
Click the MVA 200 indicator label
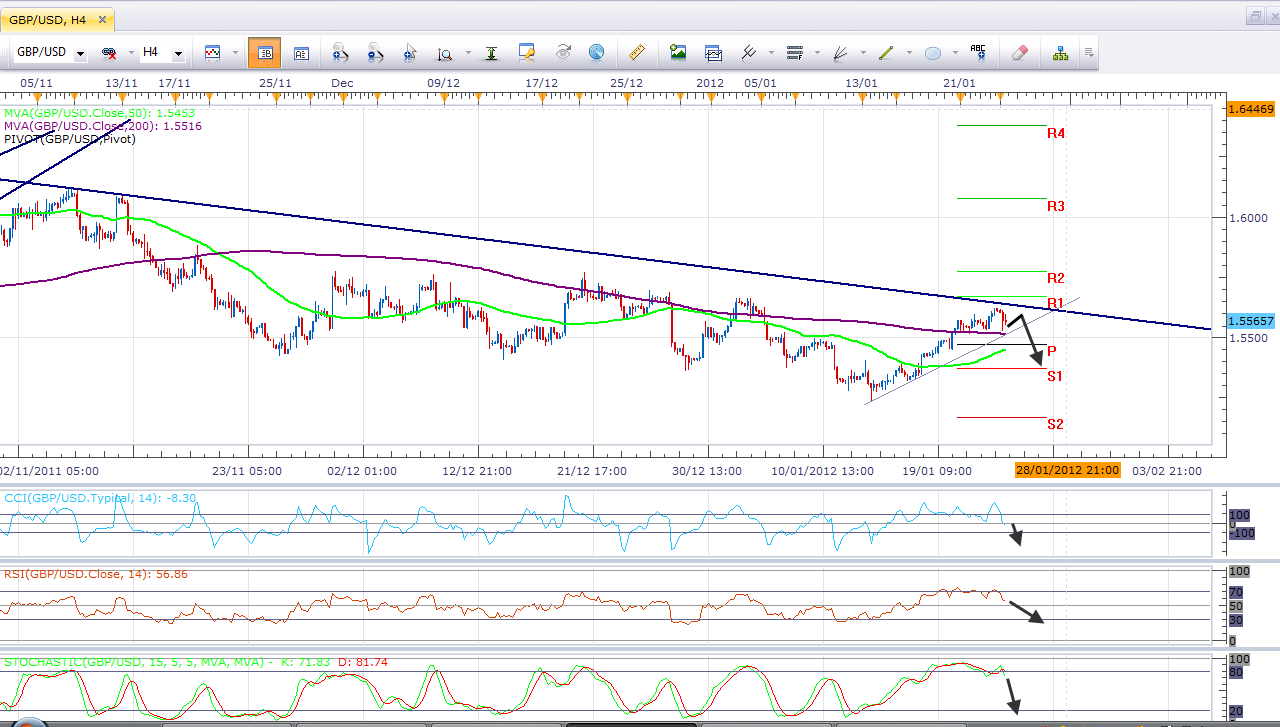coord(103,126)
